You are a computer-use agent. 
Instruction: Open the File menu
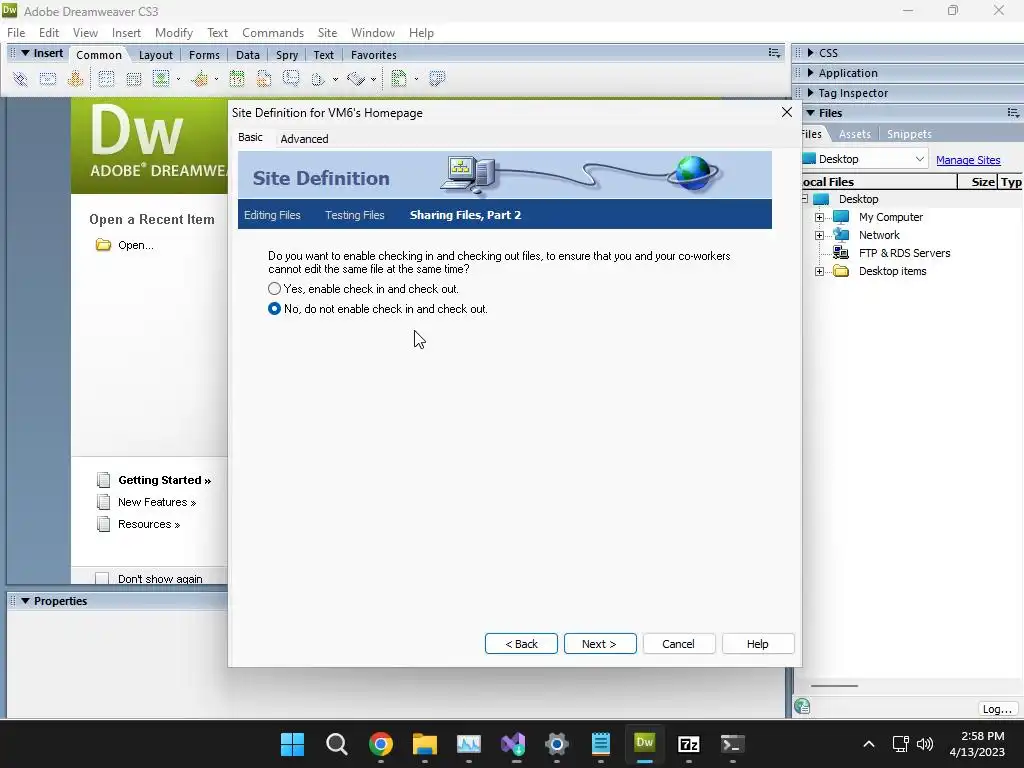[x=16, y=33]
